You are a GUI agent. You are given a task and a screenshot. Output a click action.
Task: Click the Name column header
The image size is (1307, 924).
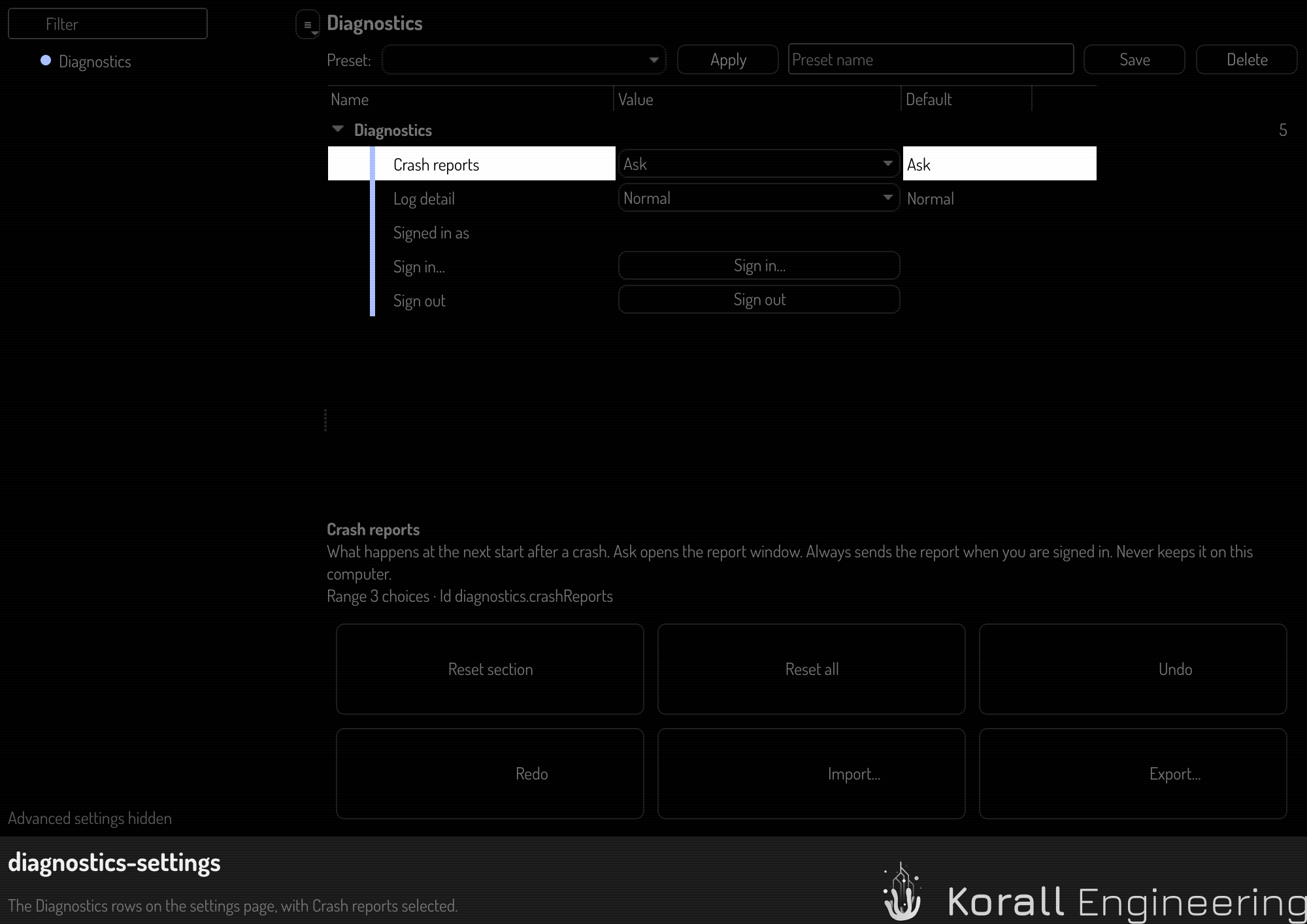471,99
